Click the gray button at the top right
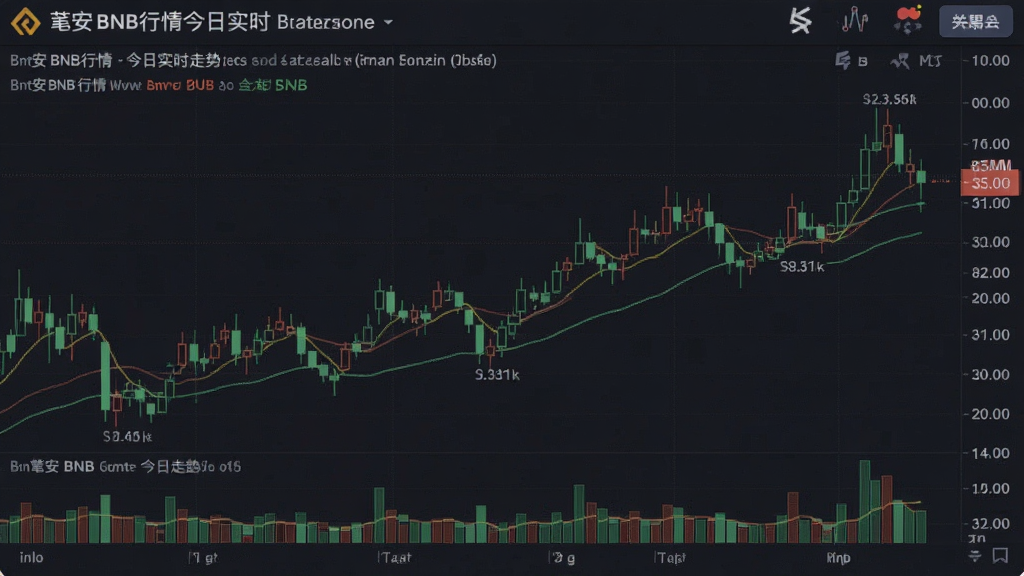 click(x=975, y=22)
